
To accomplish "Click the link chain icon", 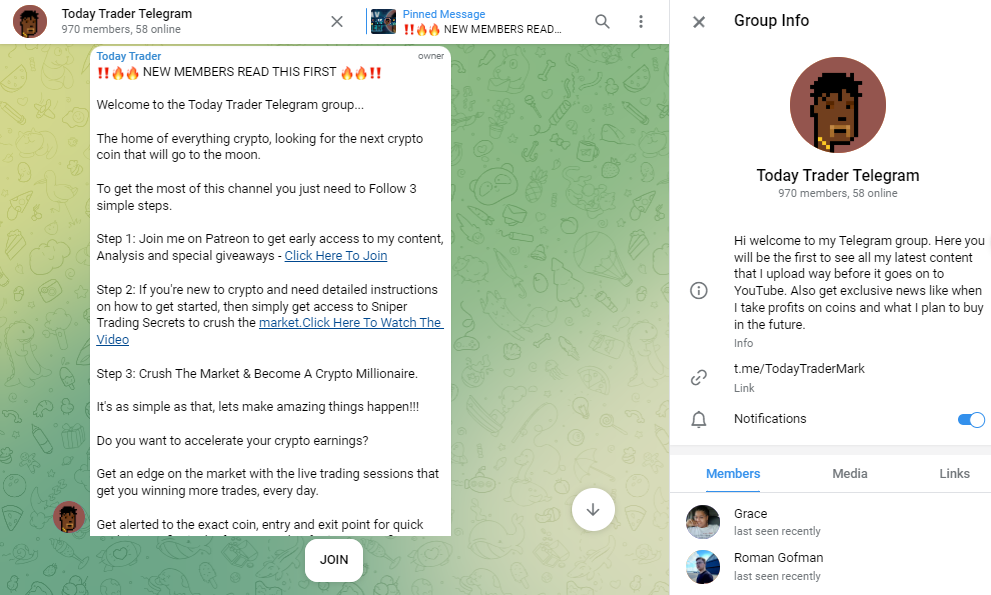I will point(699,378).
